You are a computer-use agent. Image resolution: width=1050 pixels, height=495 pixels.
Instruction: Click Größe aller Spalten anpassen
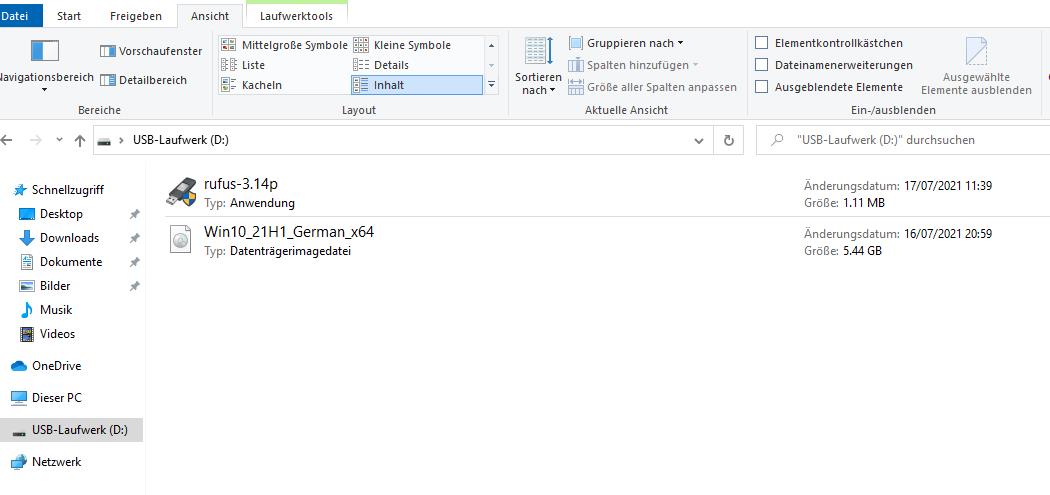click(652, 87)
